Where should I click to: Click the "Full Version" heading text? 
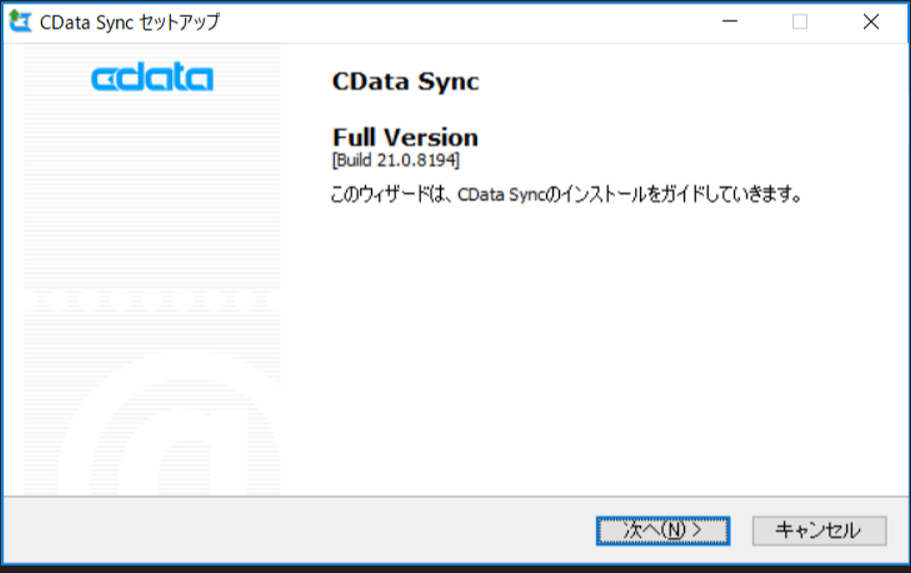click(405, 137)
